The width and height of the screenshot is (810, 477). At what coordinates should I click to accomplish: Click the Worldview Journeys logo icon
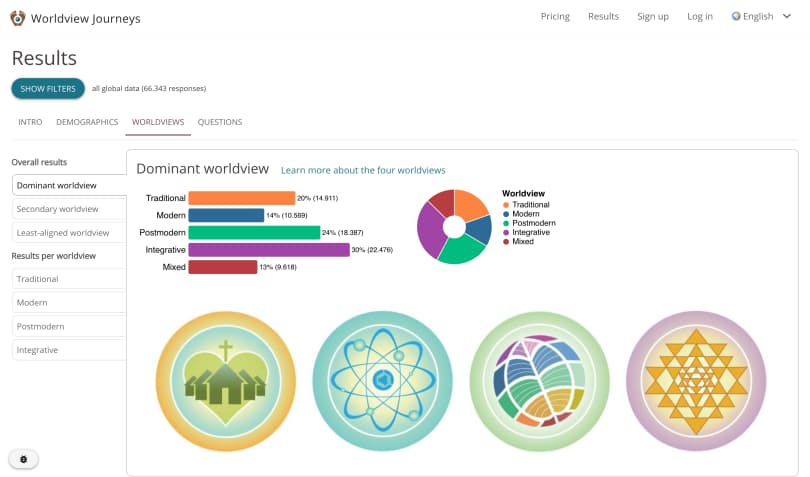point(17,17)
